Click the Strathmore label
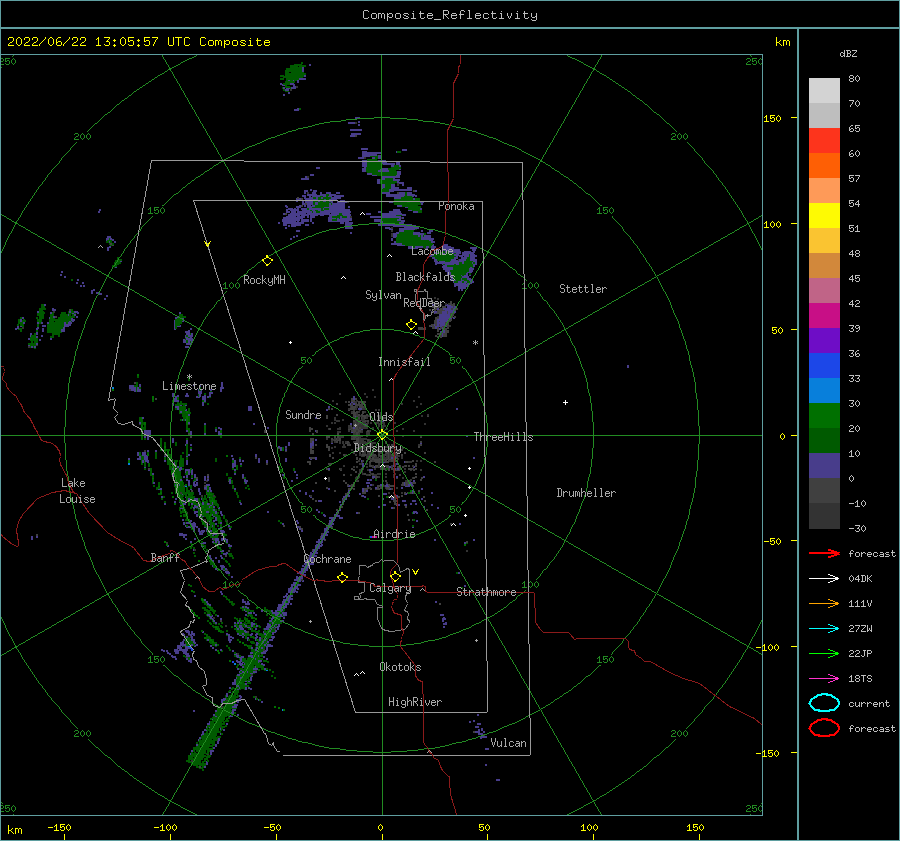This screenshot has height=841, width=900. 486,592
